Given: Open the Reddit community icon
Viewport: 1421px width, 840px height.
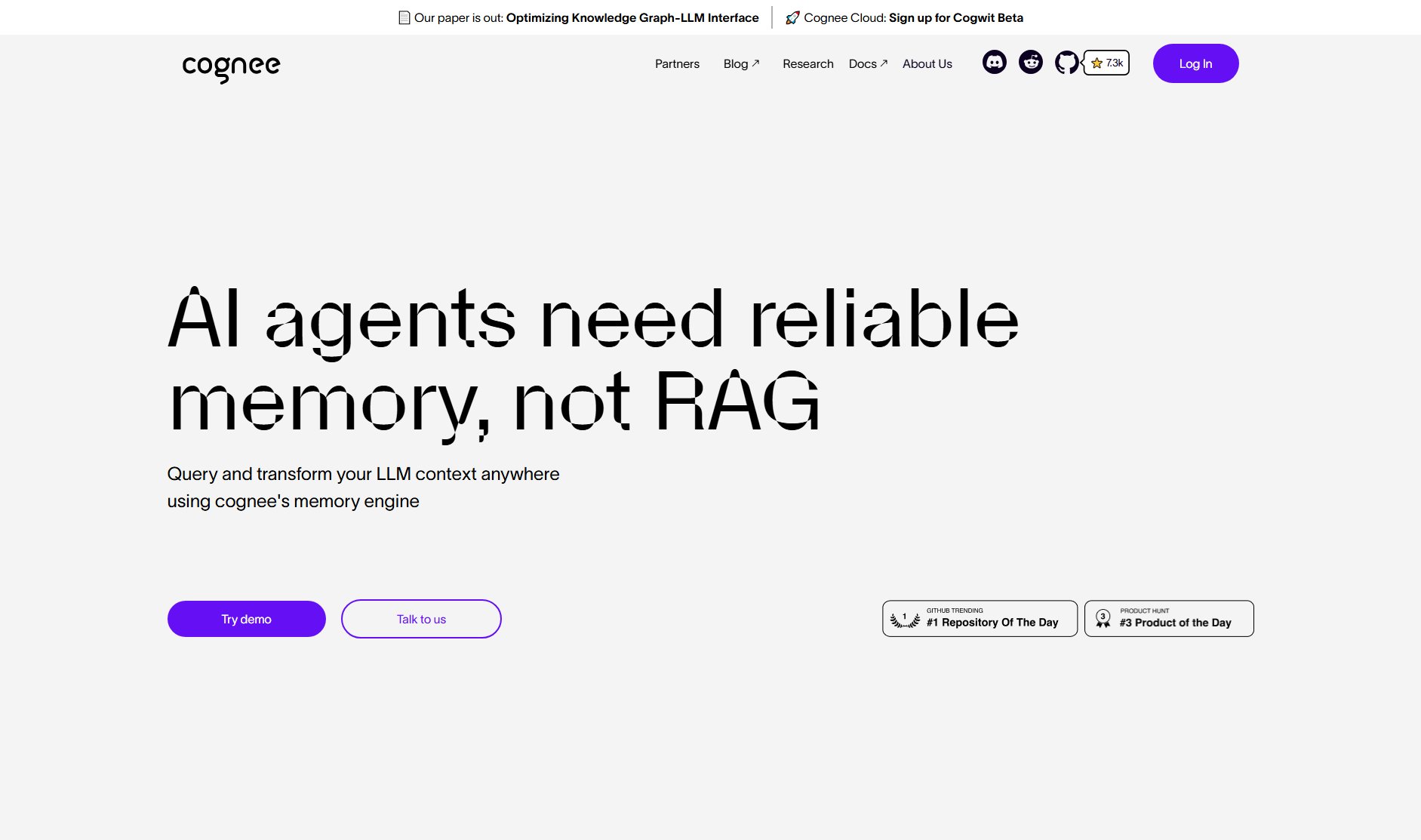Looking at the screenshot, I should [1030, 62].
